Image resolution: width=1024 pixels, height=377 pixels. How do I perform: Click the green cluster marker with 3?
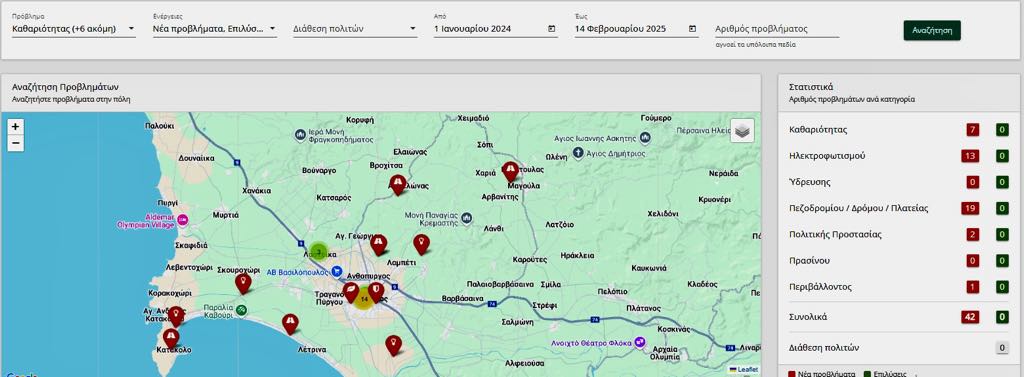point(318,252)
